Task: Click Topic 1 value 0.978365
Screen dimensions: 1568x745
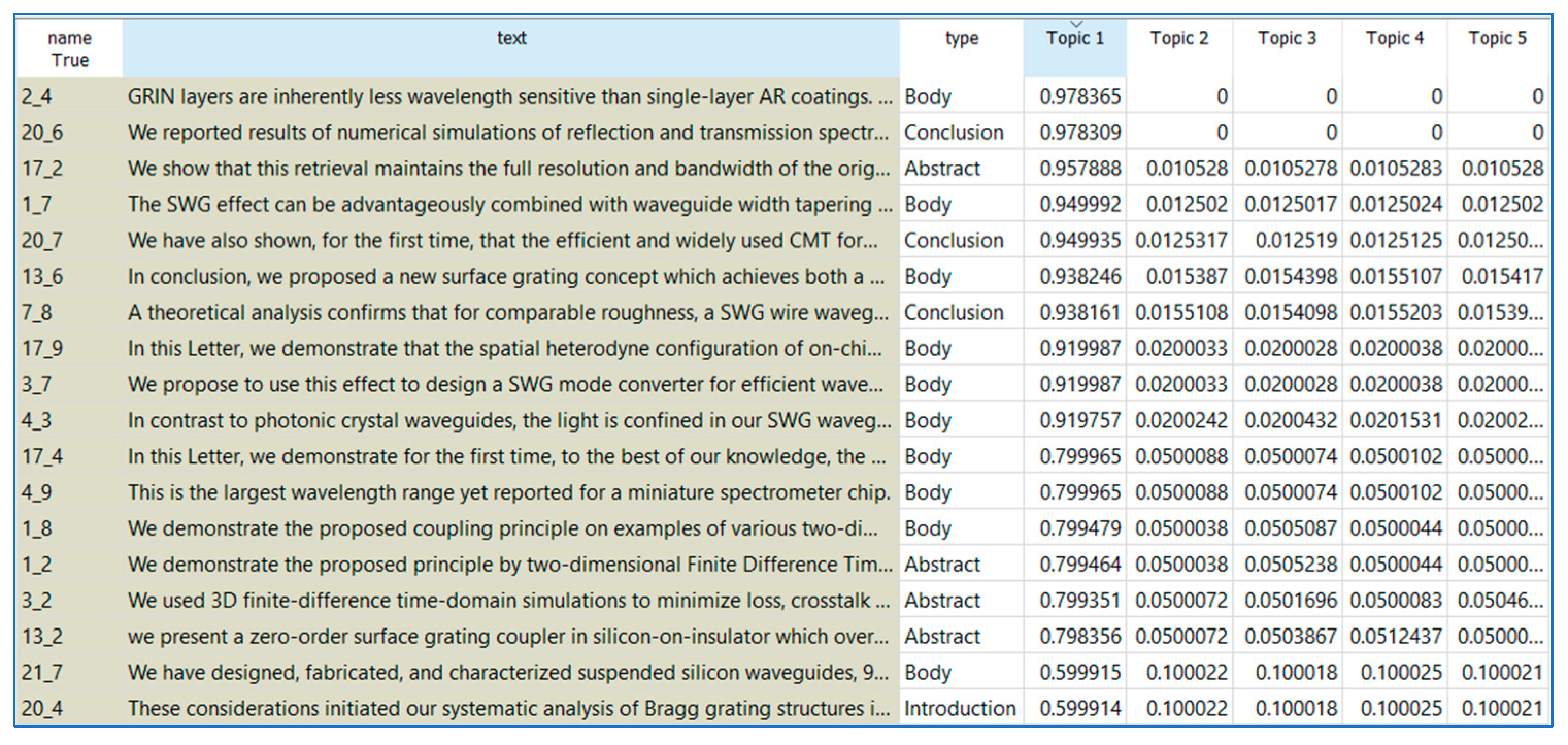Action: (x=1080, y=96)
